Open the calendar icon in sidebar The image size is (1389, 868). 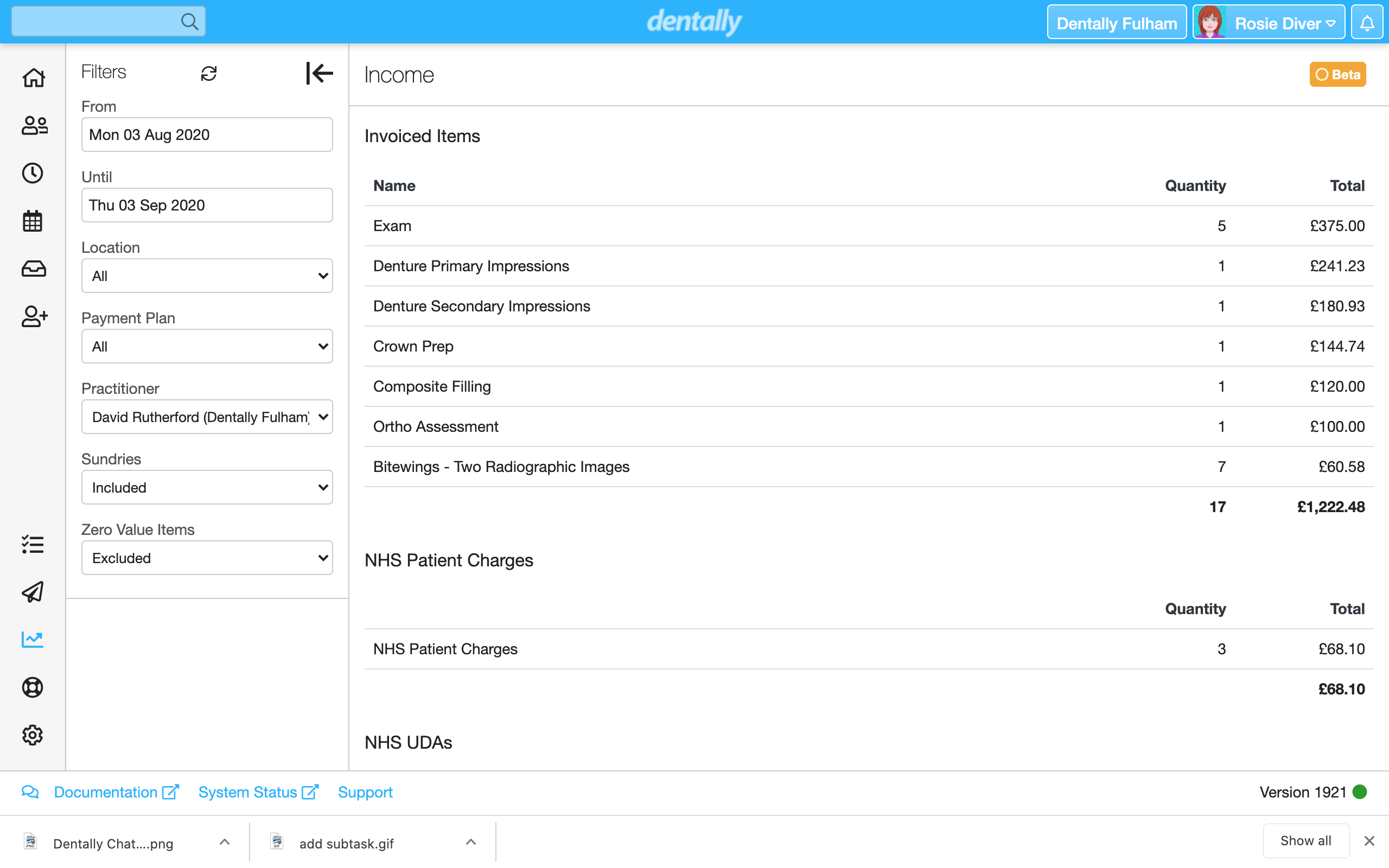(33, 221)
